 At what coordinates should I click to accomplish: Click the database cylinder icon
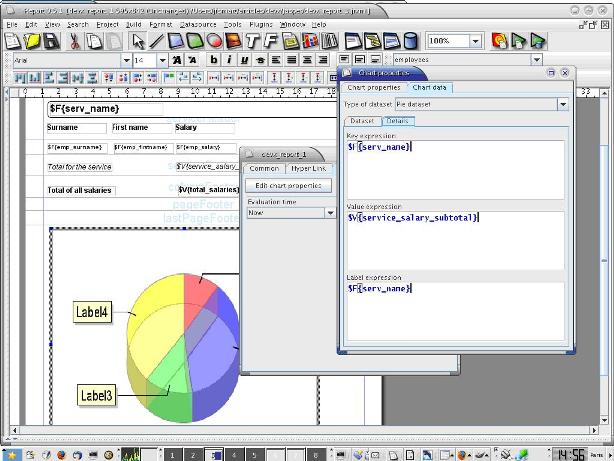(x=409, y=41)
